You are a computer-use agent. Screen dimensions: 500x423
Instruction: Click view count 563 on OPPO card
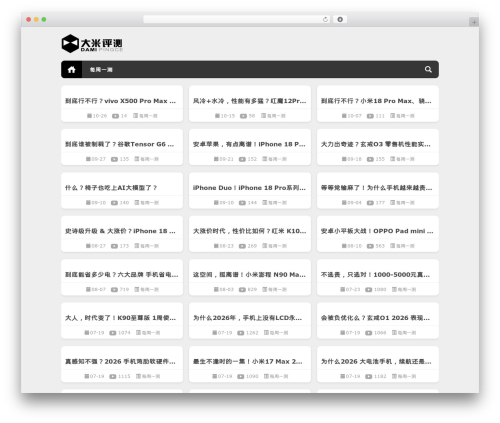pos(380,246)
